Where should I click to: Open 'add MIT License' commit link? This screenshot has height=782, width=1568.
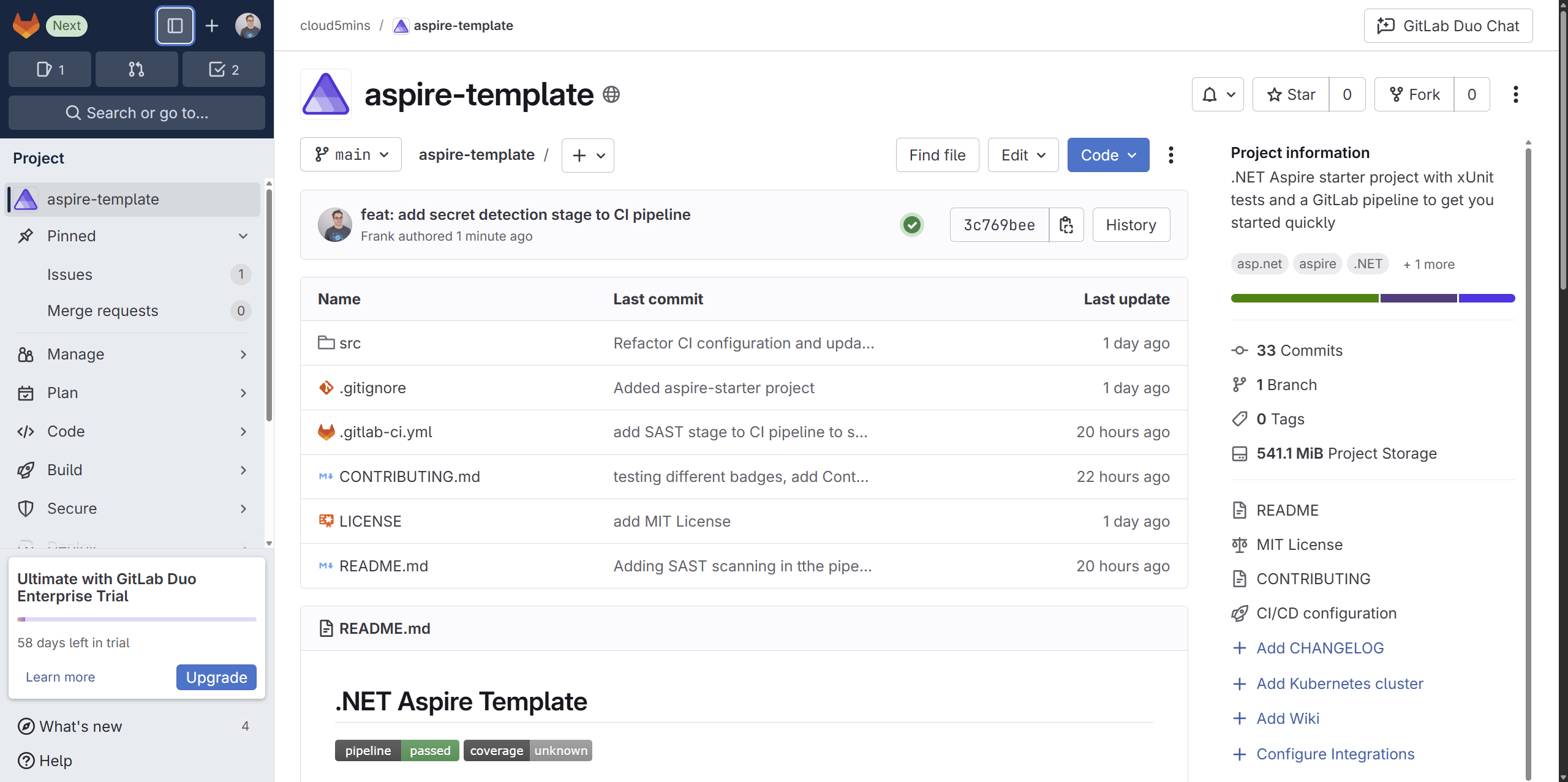(x=672, y=521)
